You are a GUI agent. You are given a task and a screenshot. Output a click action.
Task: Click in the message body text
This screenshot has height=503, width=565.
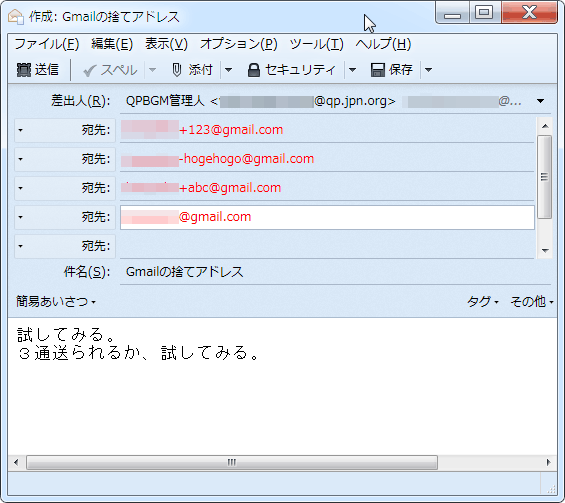tap(138, 344)
